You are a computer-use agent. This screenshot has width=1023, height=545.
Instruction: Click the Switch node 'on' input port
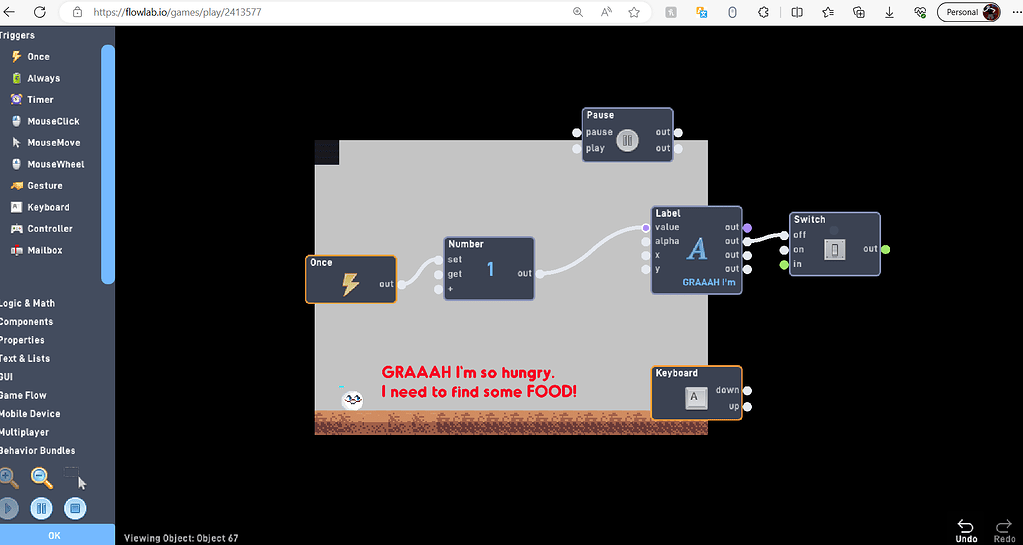tap(784, 250)
